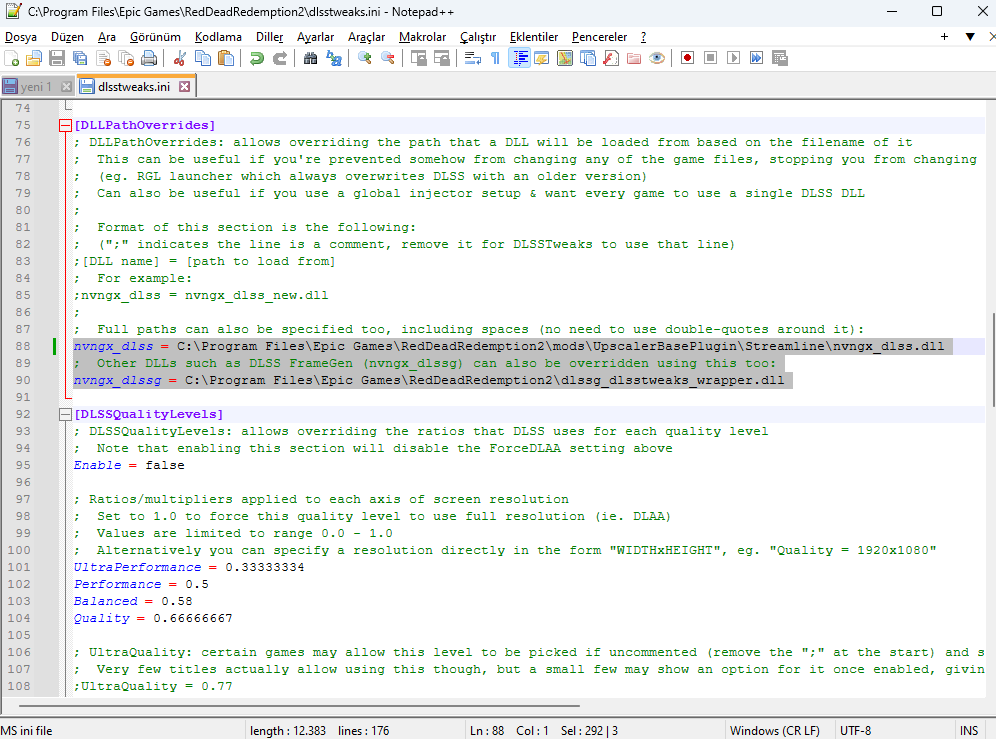
Task: Click the Redo arrow icon
Action: [279, 58]
